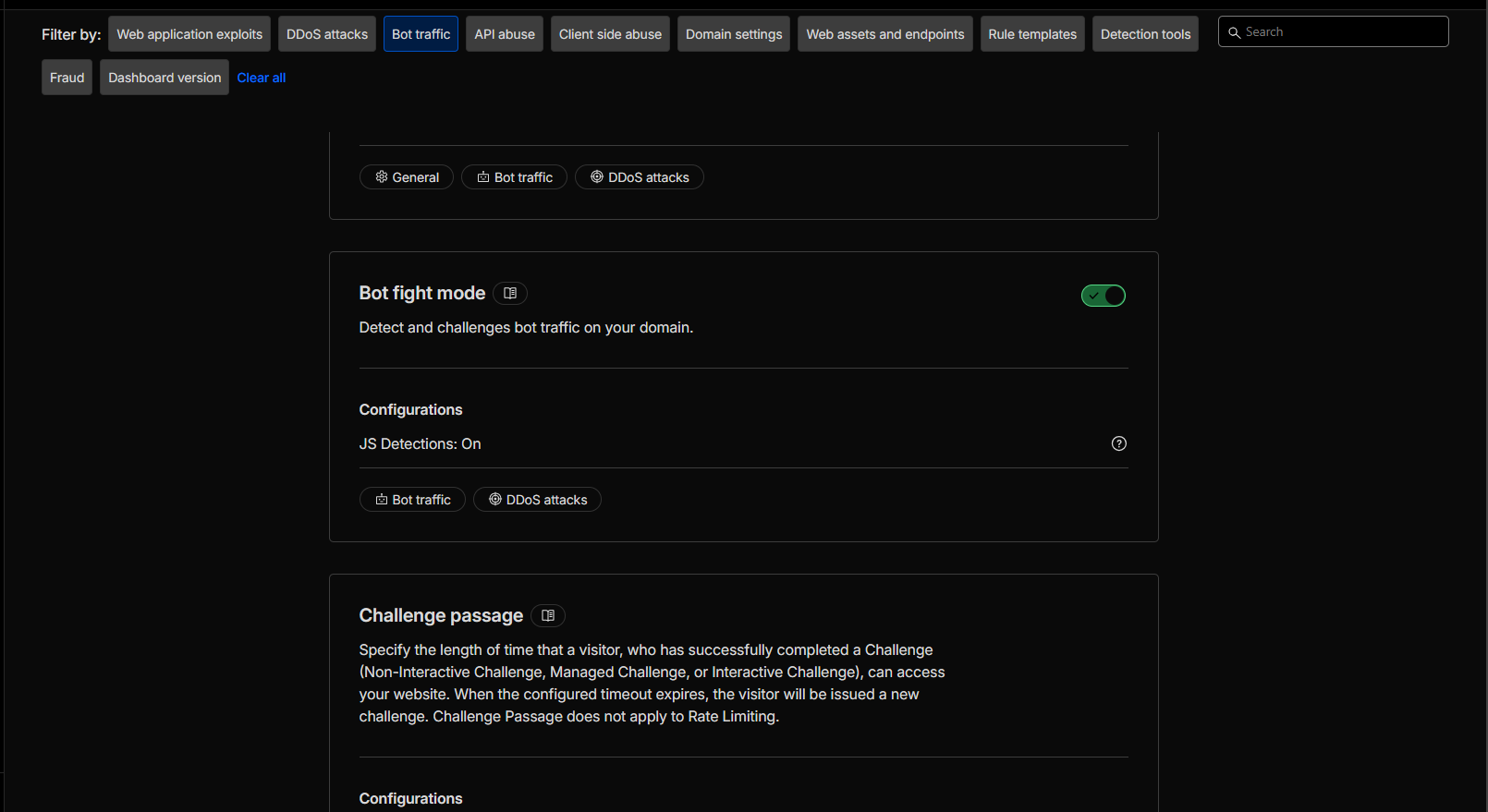The height and width of the screenshot is (812, 1488).
Task: Open Challenge passage documentation icon
Action: click(548, 615)
